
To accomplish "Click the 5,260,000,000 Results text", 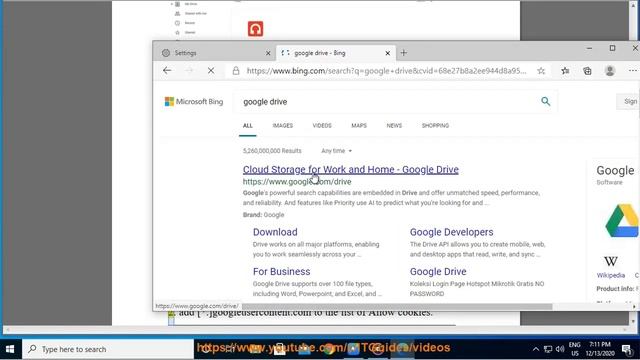I will (x=272, y=151).
